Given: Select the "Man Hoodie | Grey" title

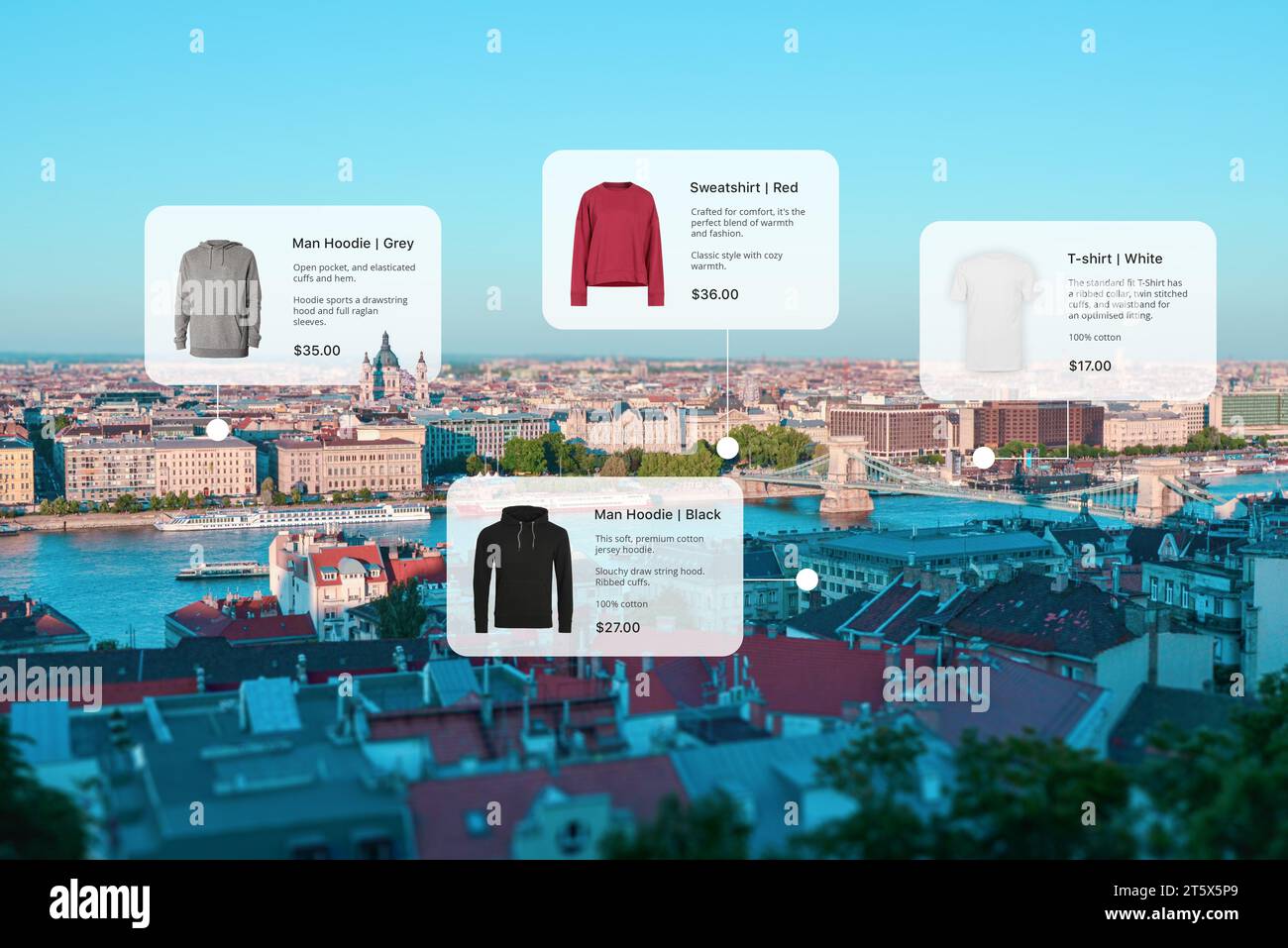Looking at the screenshot, I should click(353, 243).
